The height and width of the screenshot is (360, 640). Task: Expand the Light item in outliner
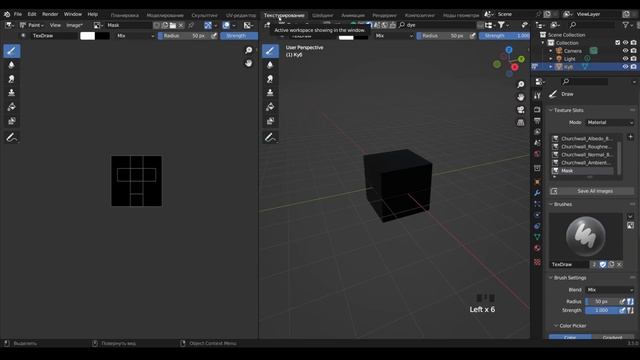pyautogui.click(x=551, y=59)
